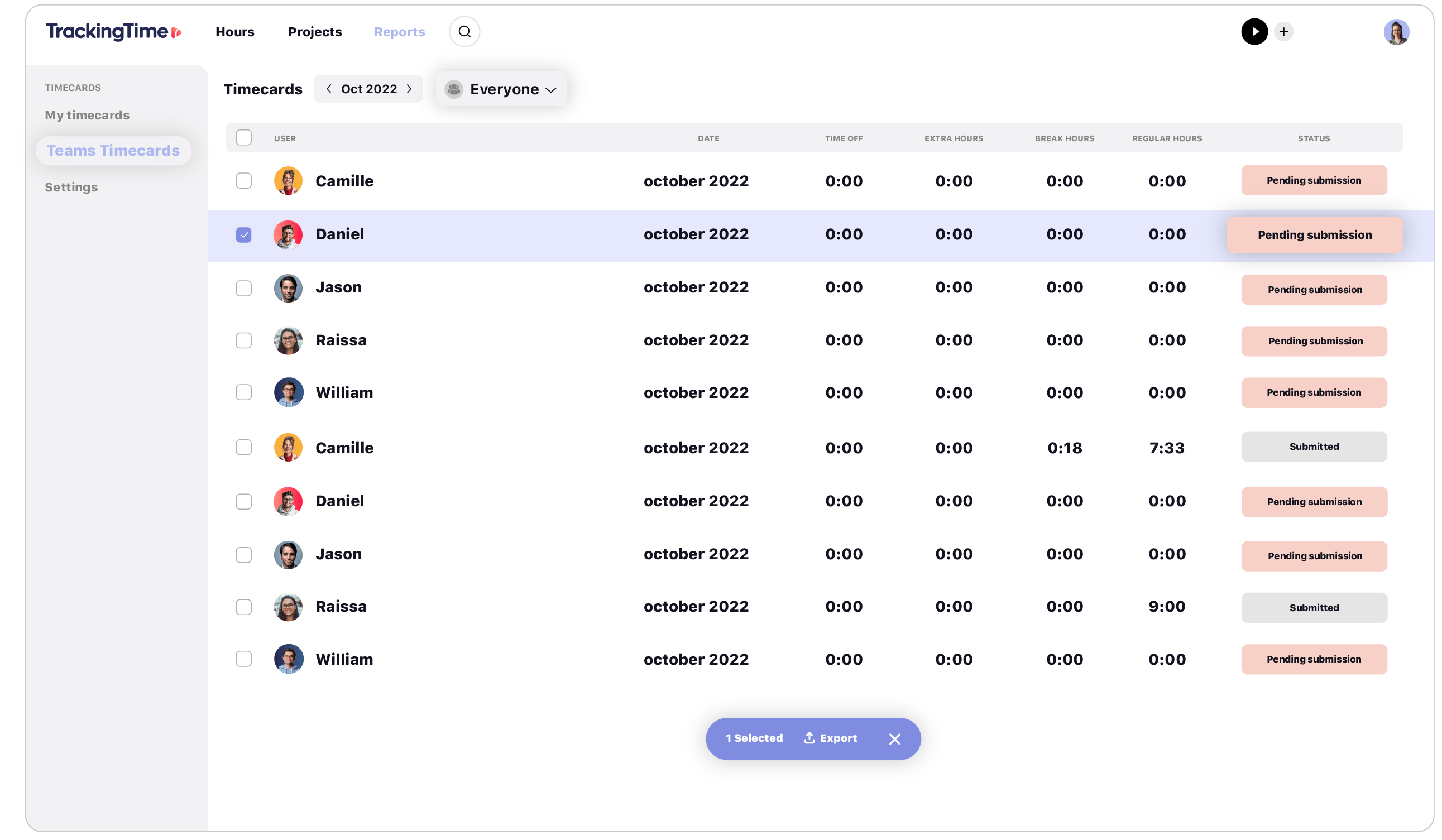Viewport: 1442px width, 840px height.
Task: Click the add new entry plus icon
Action: [1284, 31]
